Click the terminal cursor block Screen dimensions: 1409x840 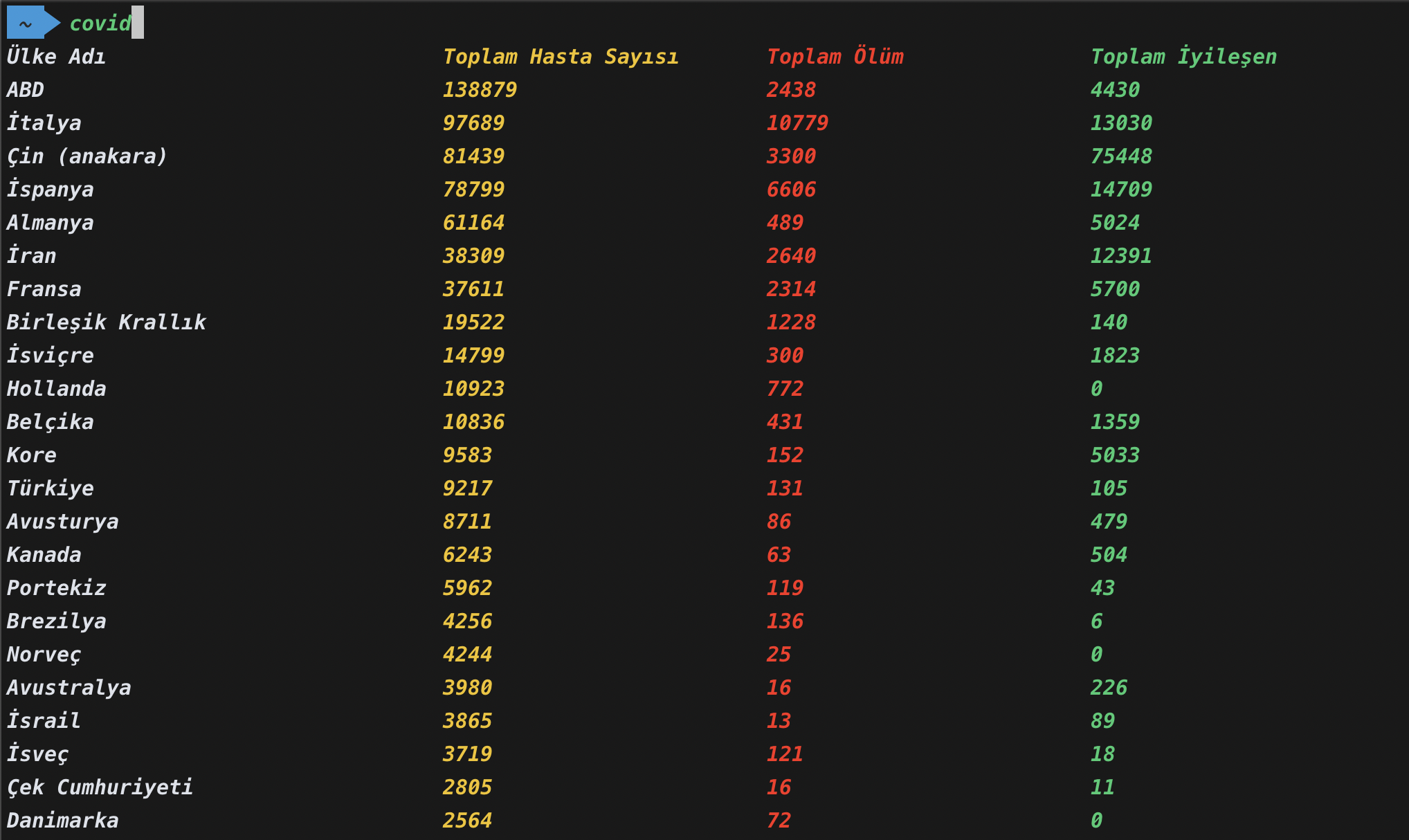tap(138, 23)
